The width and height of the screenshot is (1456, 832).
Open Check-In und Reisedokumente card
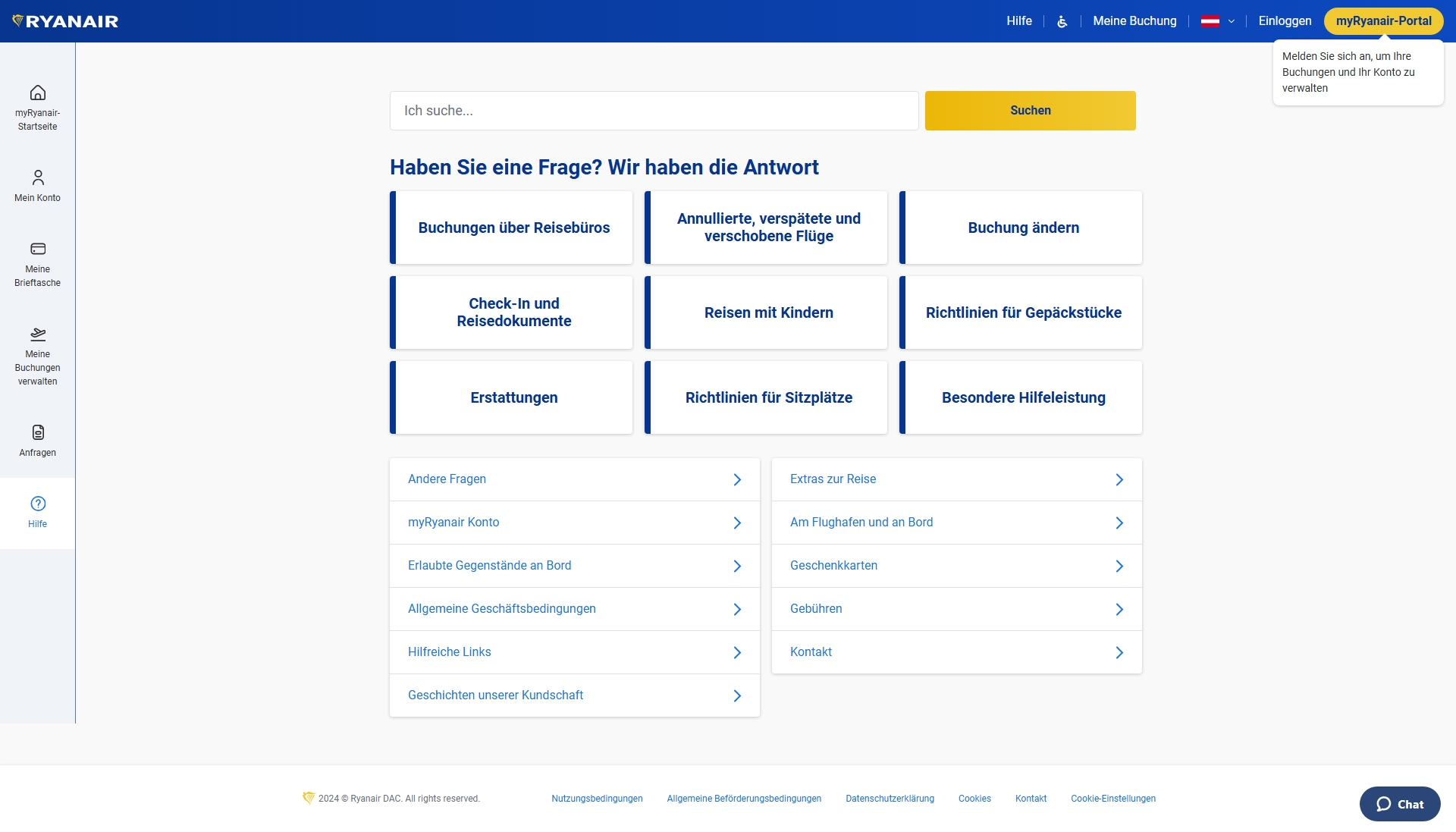(511, 312)
